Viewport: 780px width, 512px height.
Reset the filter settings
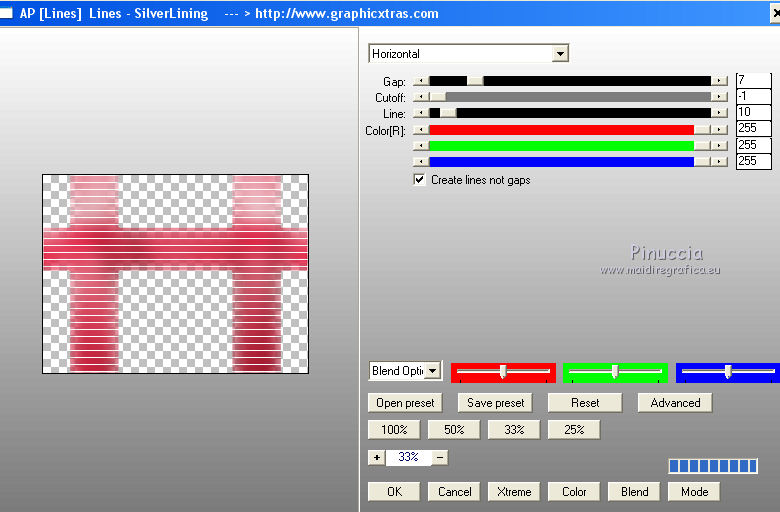pos(585,403)
